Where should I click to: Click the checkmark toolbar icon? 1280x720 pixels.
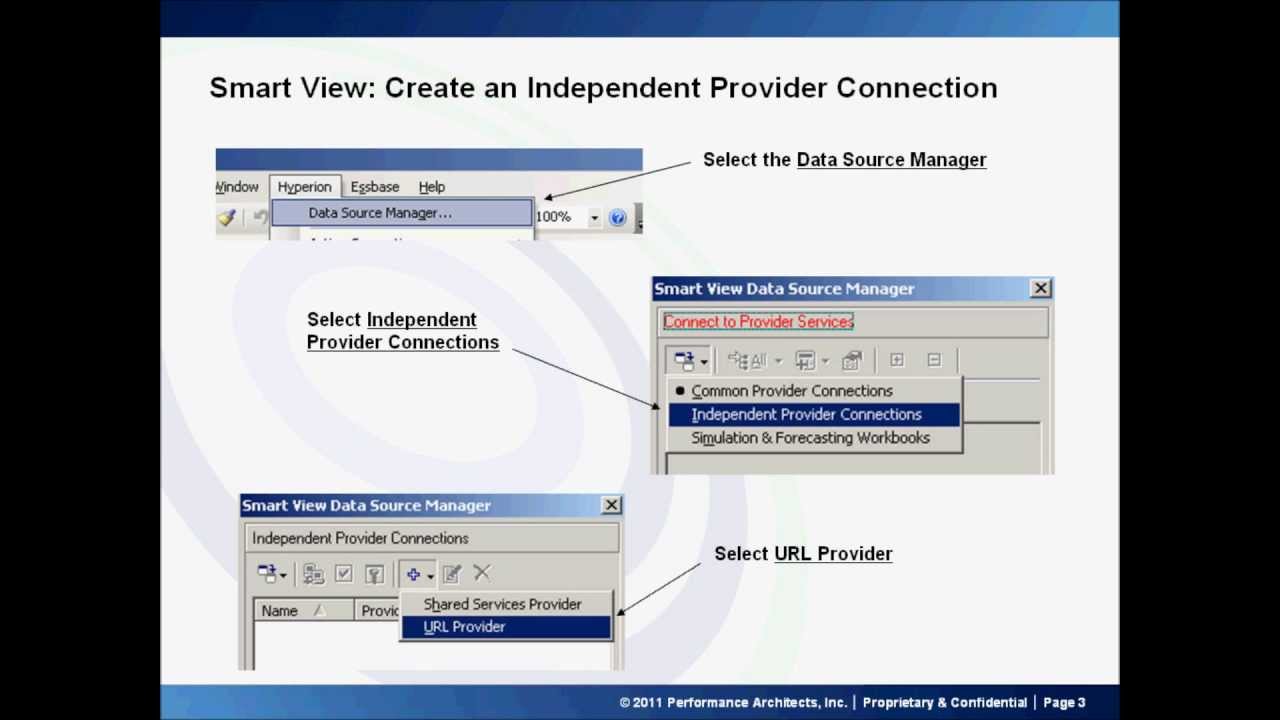coord(344,574)
